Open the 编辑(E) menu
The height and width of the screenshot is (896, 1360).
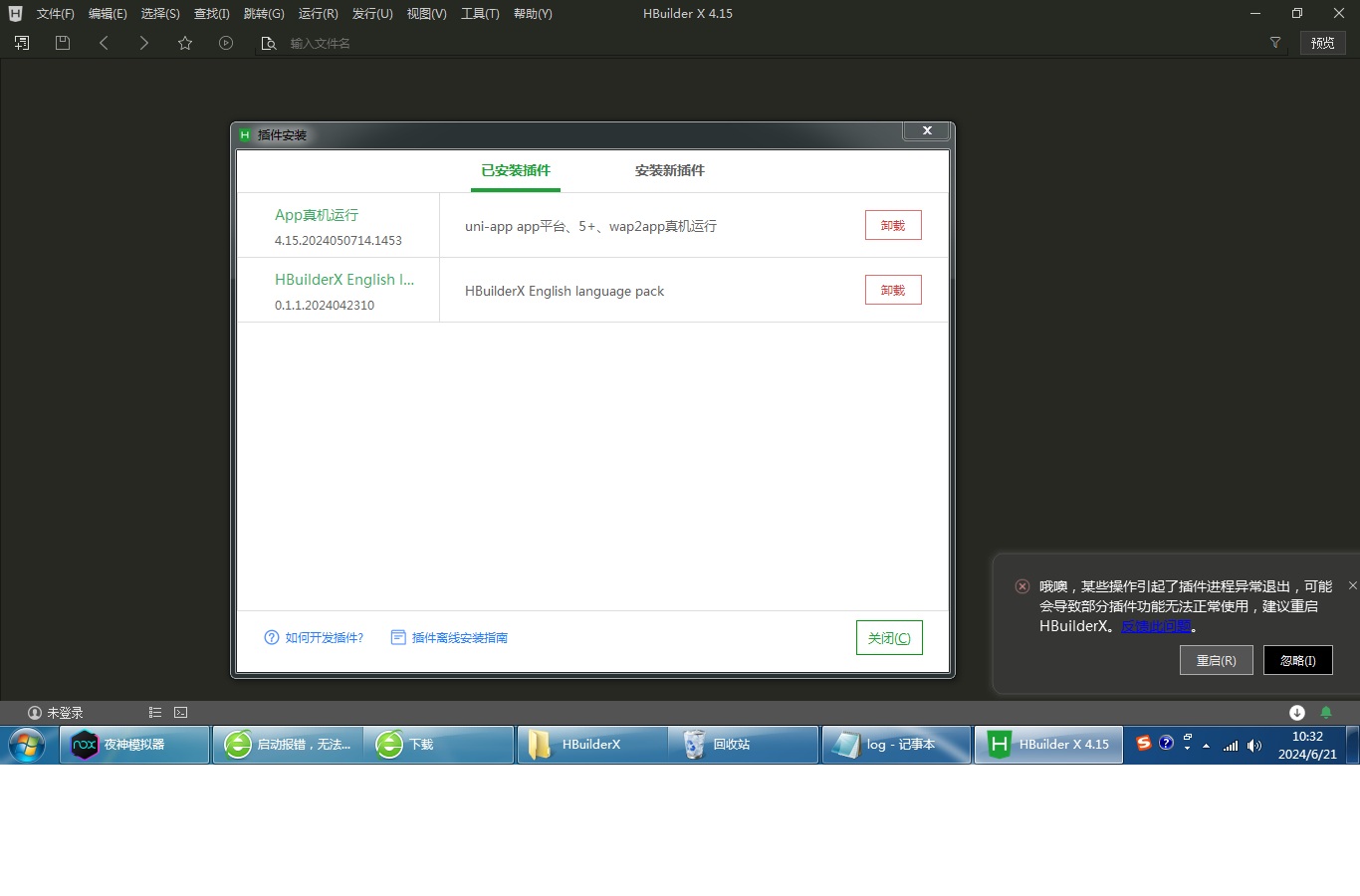(x=108, y=14)
